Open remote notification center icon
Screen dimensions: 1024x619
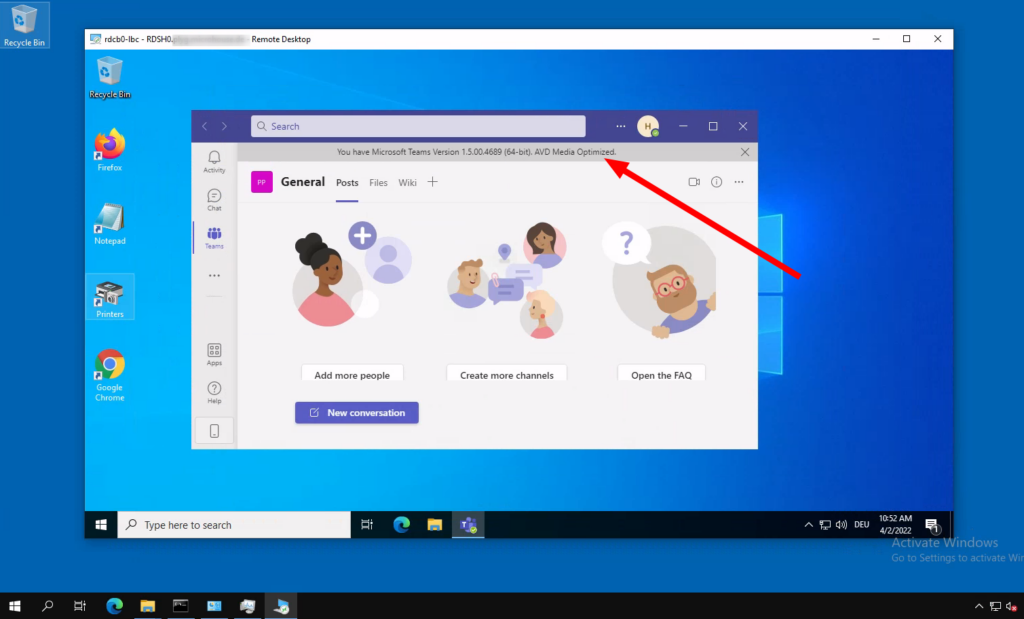(x=932, y=525)
